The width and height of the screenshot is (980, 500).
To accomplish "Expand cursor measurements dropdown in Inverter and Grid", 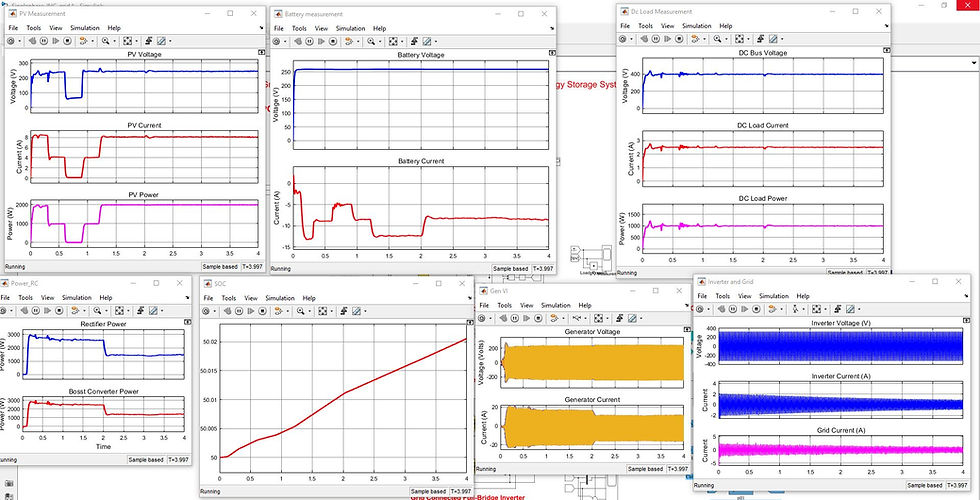I will 859,309.
